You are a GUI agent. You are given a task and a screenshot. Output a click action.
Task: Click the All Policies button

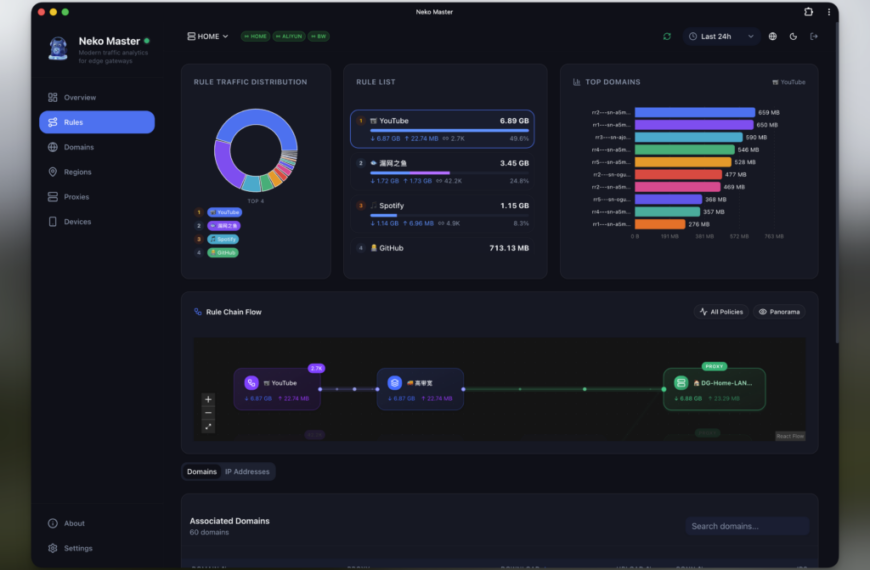click(721, 312)
